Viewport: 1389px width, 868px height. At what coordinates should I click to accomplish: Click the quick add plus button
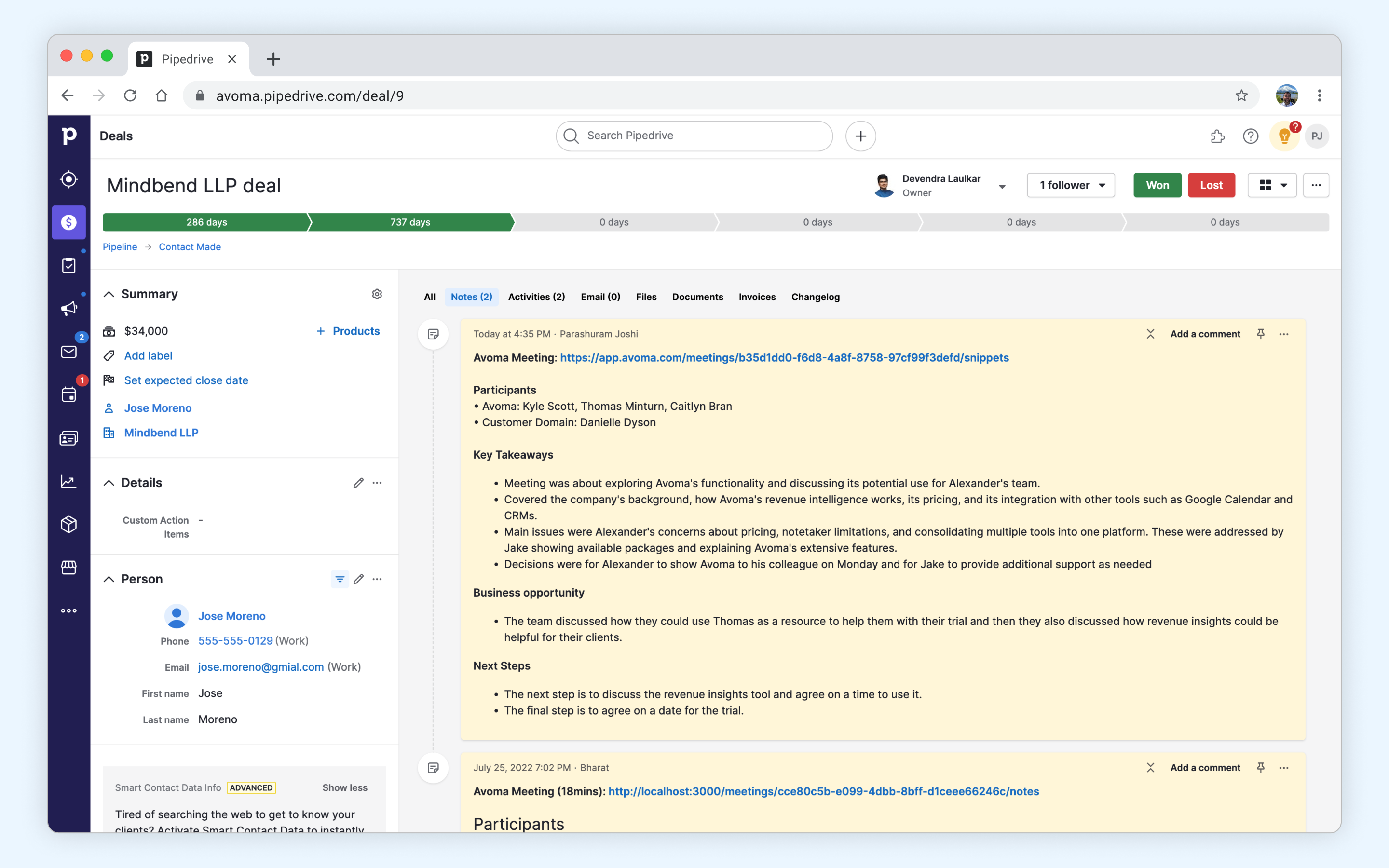[x=860, y=136]
